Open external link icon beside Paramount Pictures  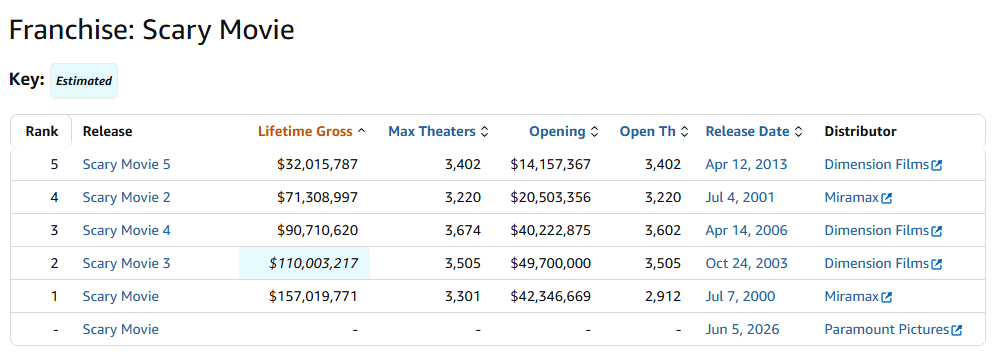pos(956,330)
